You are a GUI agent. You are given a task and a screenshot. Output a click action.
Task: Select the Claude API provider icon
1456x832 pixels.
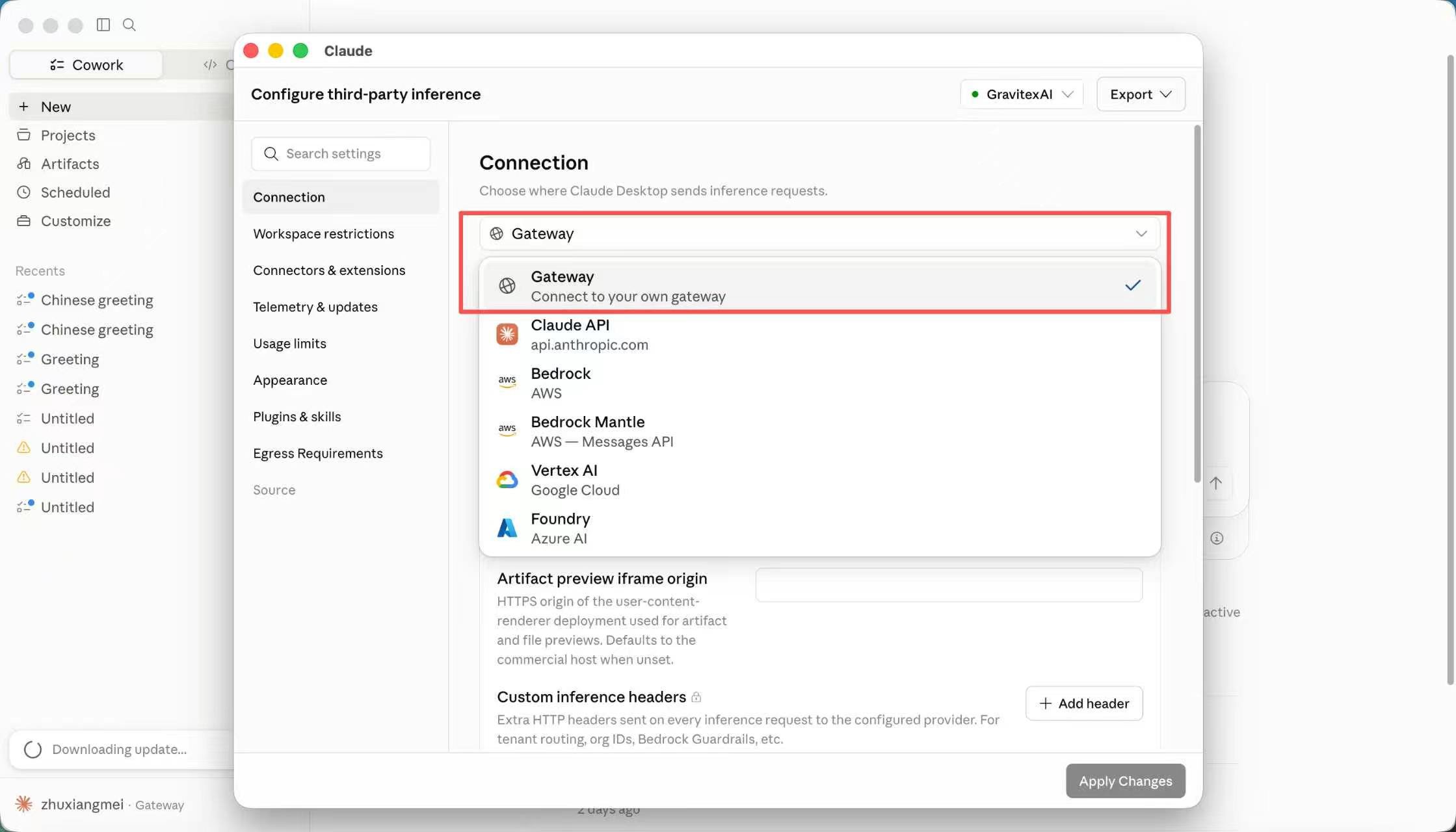(x=507, y=334)
